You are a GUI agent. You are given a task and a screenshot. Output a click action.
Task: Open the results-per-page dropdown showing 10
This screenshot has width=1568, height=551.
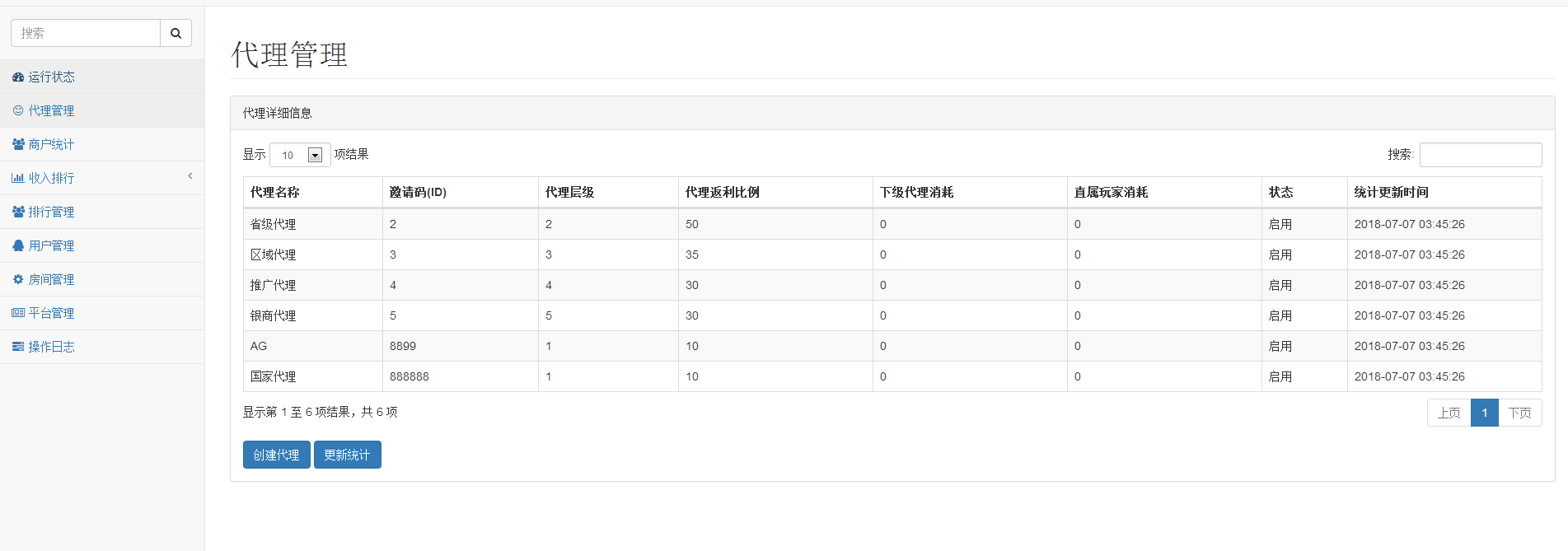pos(300,155)
